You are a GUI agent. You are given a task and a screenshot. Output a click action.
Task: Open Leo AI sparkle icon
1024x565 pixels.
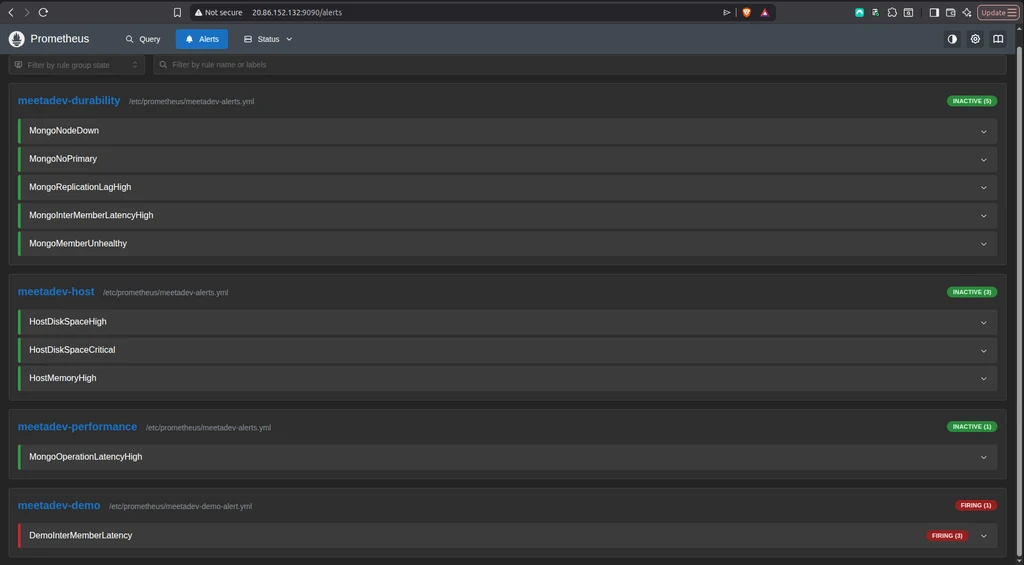[967, 12]
